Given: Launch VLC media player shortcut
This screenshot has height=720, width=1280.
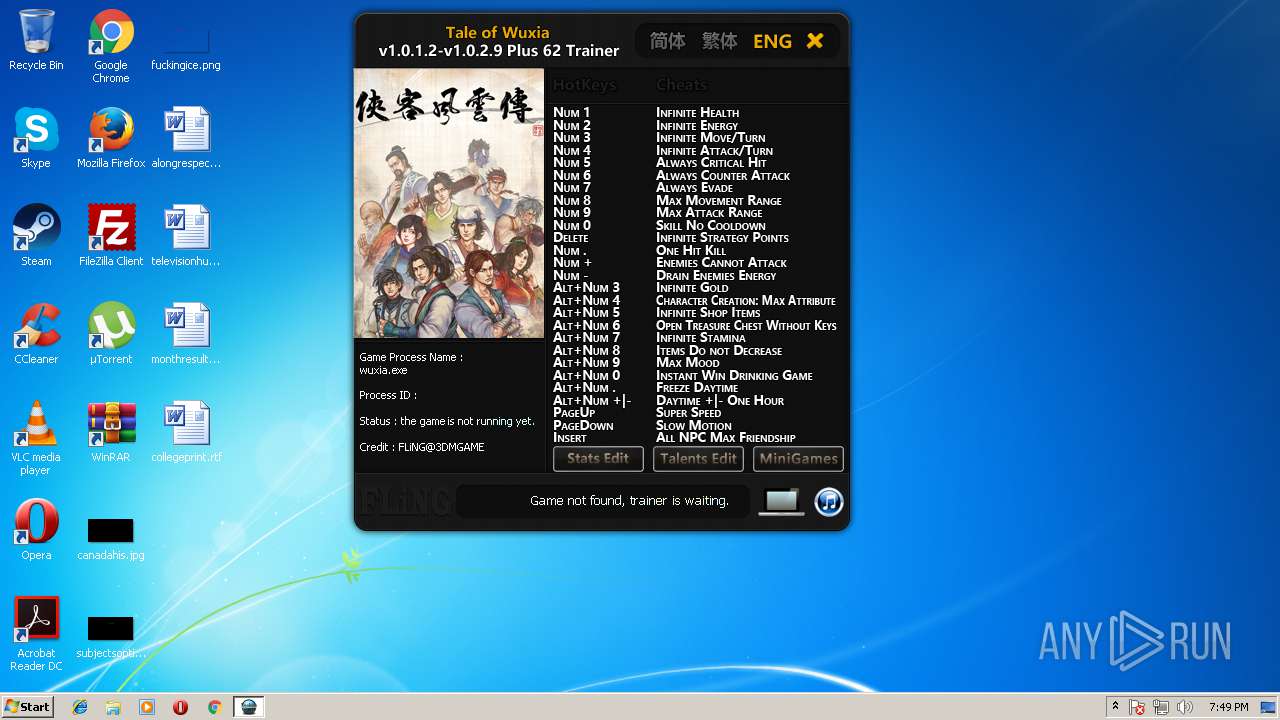Looking at the screenshot, I should 36,438.
